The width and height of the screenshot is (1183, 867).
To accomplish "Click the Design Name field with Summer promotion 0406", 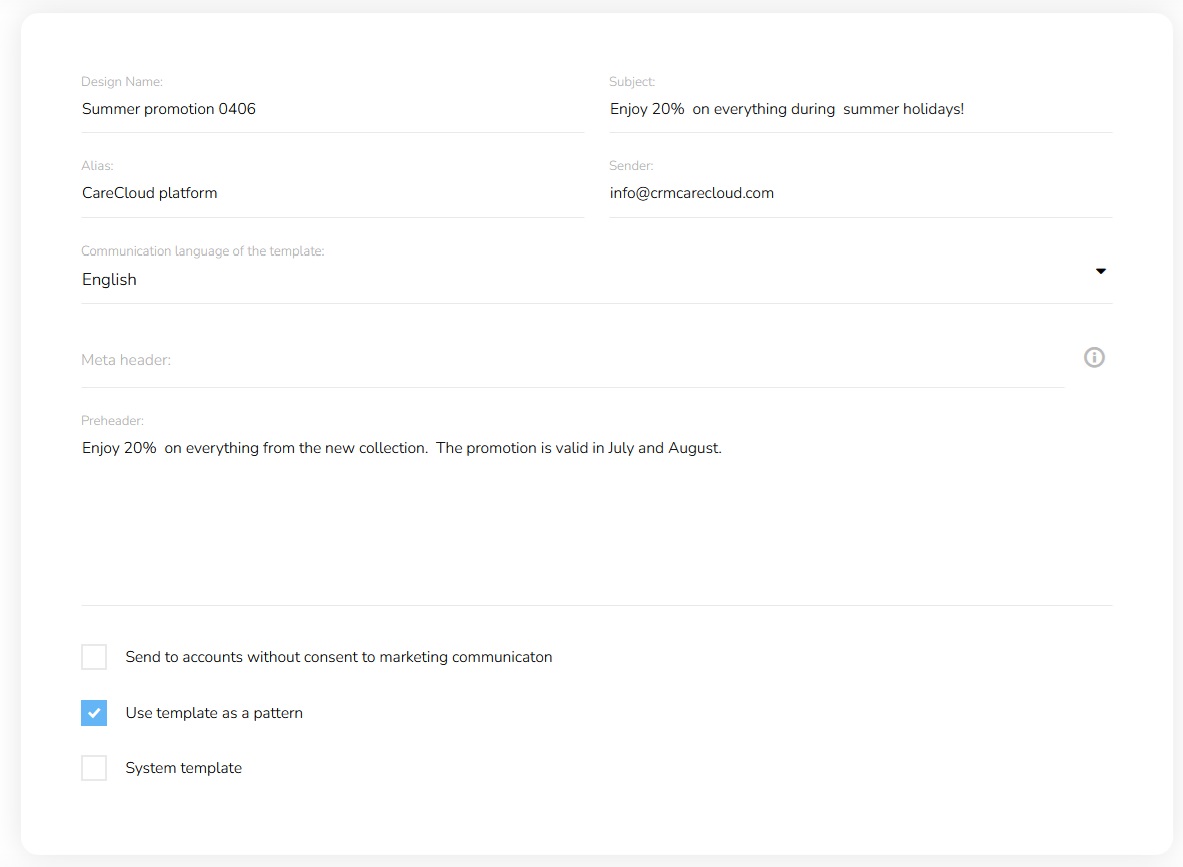I will point(330,109).
